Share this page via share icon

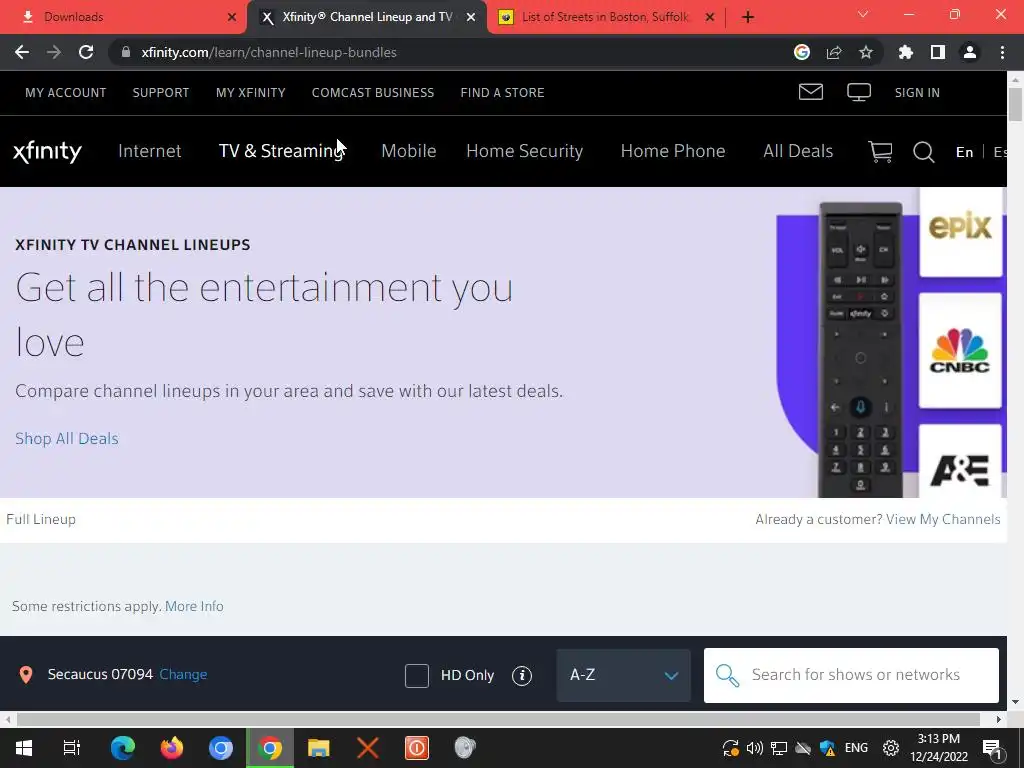834,52
